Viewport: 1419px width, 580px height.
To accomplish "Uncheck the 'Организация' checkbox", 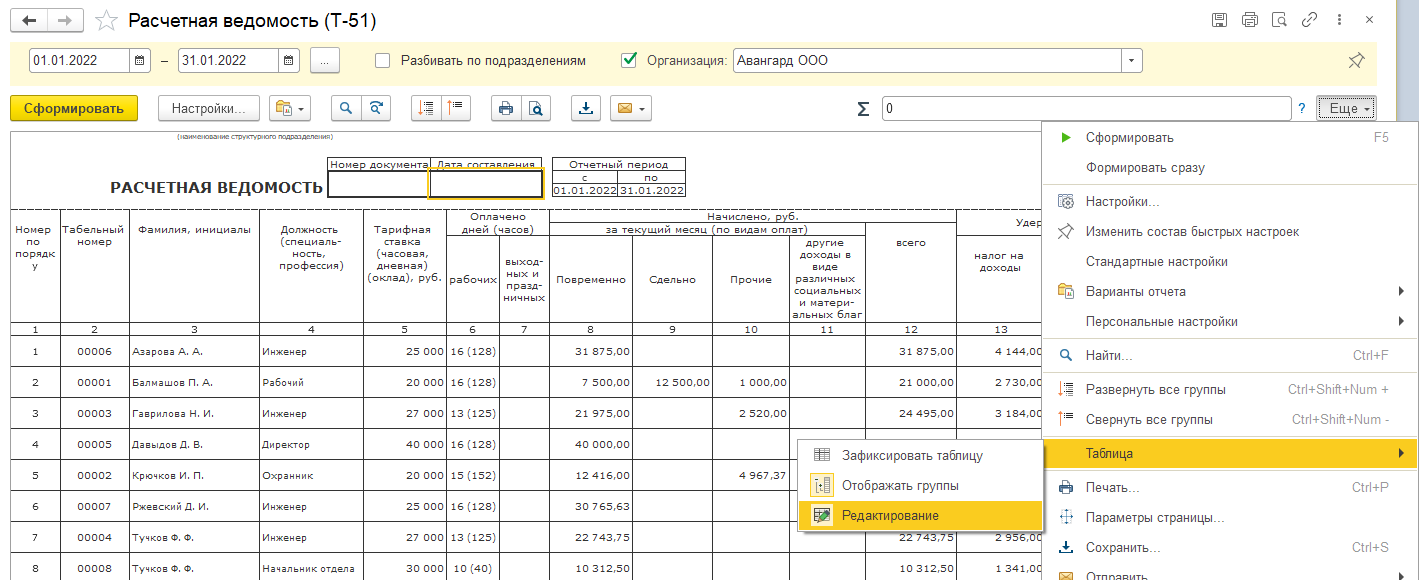I will click(x=629, y=61).
